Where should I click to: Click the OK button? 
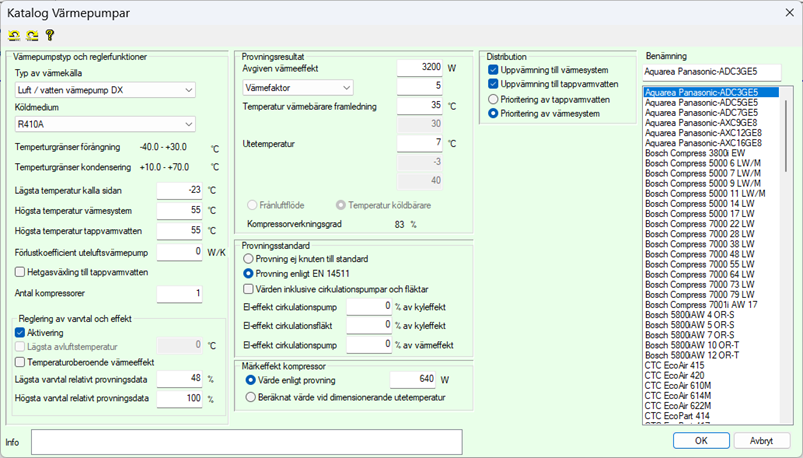(702, 440)
